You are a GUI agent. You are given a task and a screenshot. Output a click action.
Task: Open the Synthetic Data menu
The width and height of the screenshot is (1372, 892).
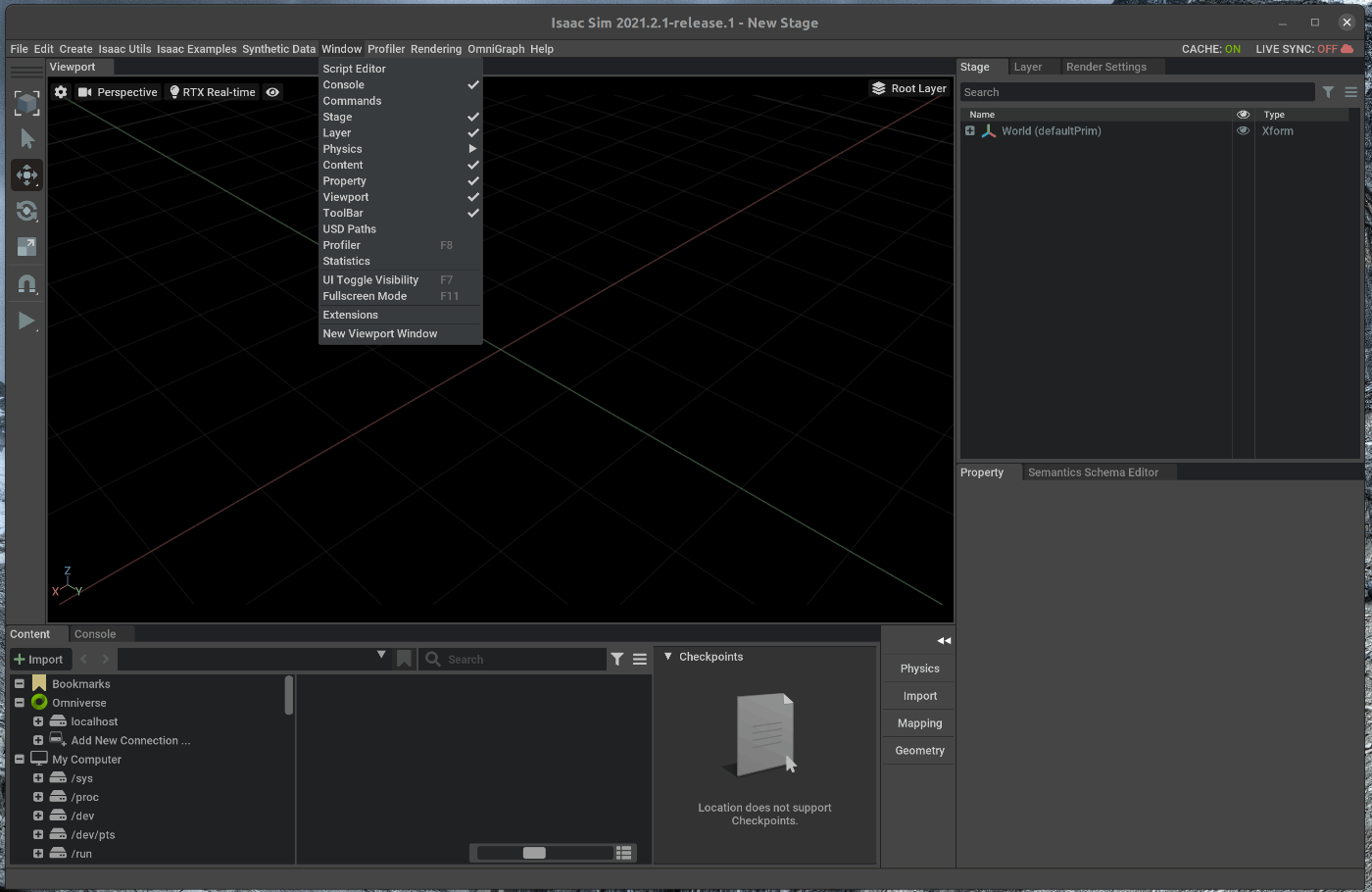279,49
